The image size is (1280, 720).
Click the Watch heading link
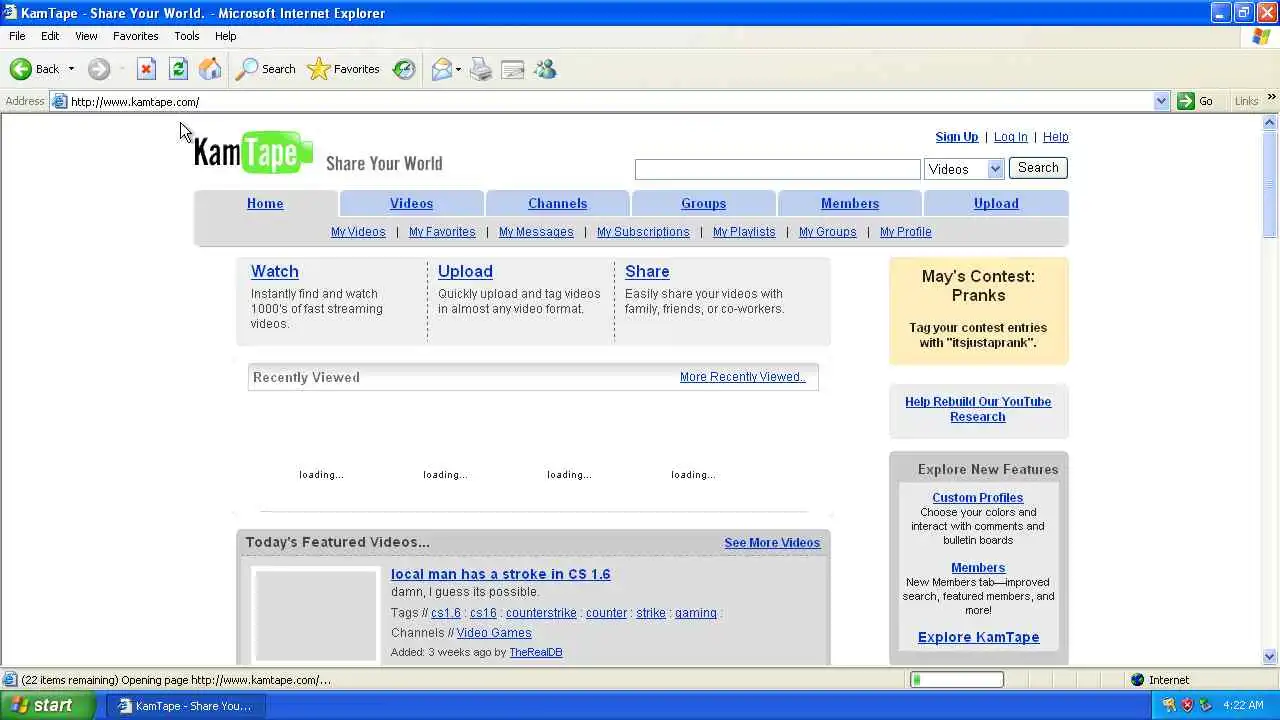(x=274, y=271)
